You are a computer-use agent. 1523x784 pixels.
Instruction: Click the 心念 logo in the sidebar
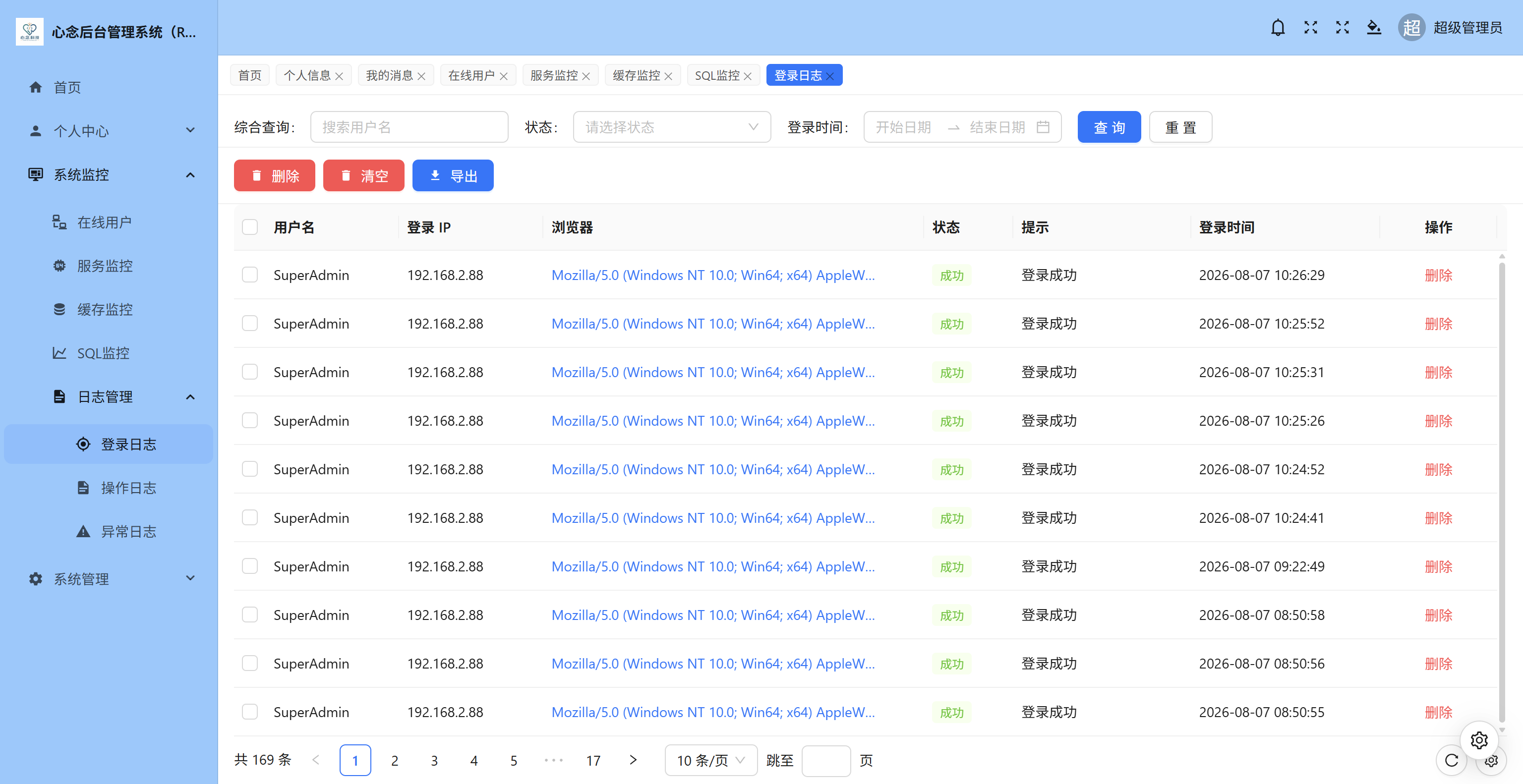pyautogui.click(x=30, y=31)
